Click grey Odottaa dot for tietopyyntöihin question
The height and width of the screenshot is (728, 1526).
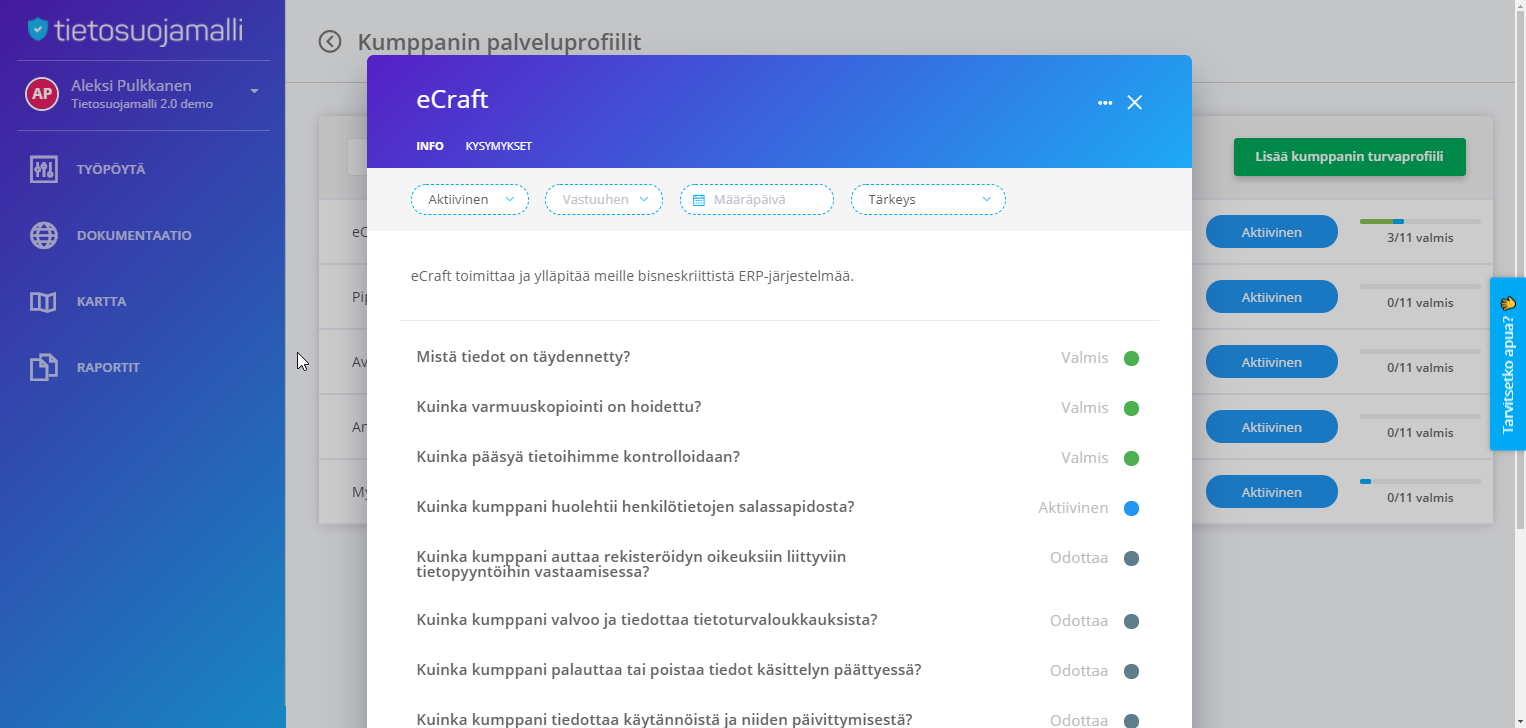click(1132, 558)
